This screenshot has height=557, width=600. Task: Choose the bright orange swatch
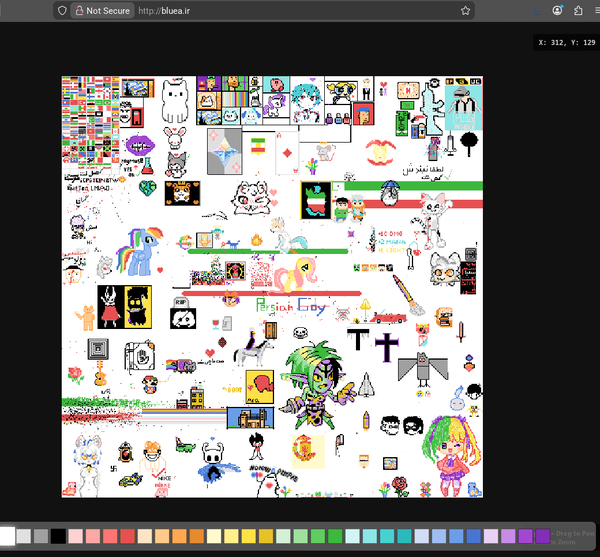pyautogui.click(x=179, y=536)
